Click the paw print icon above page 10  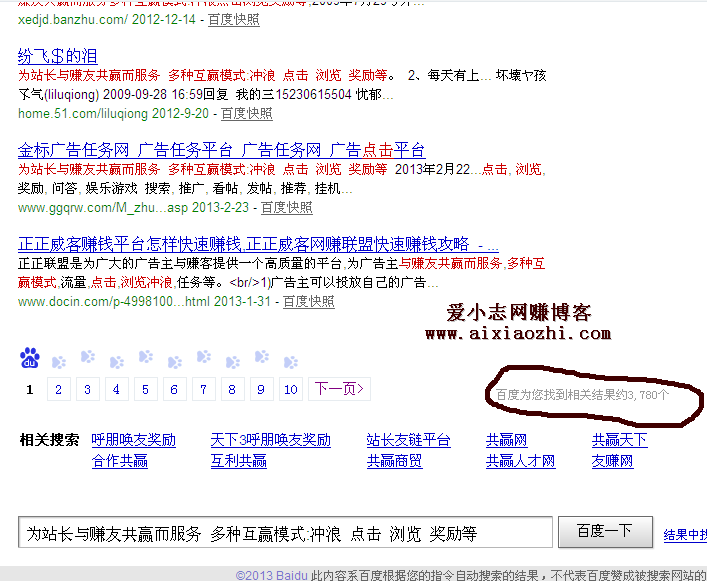[x=290, y=362]
